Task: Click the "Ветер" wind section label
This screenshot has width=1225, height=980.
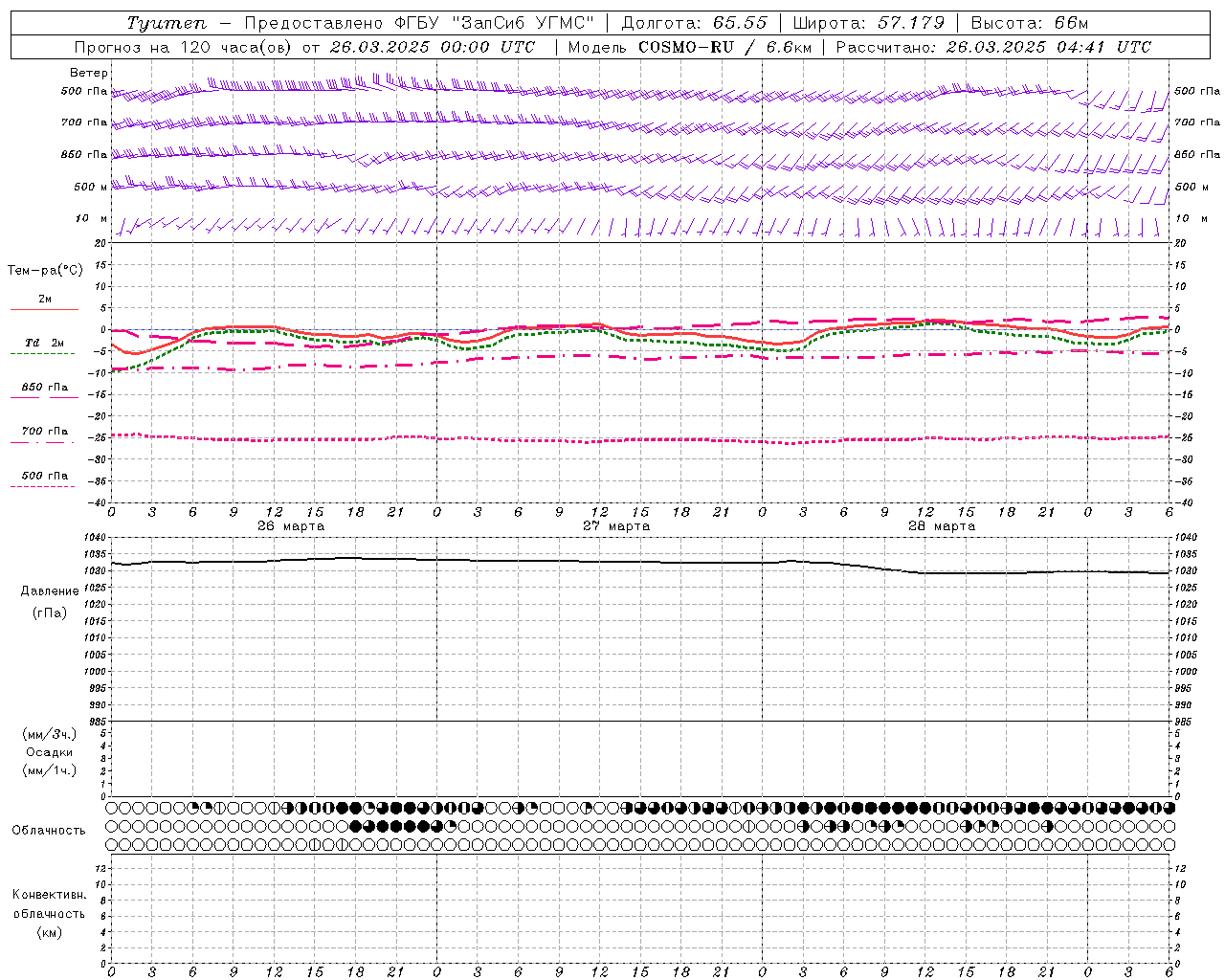Action: (88, 73)
